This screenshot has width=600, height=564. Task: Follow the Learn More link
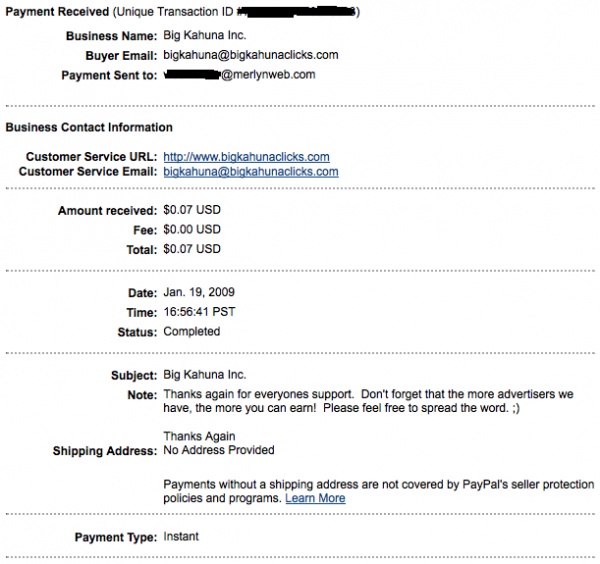(315, 498)
